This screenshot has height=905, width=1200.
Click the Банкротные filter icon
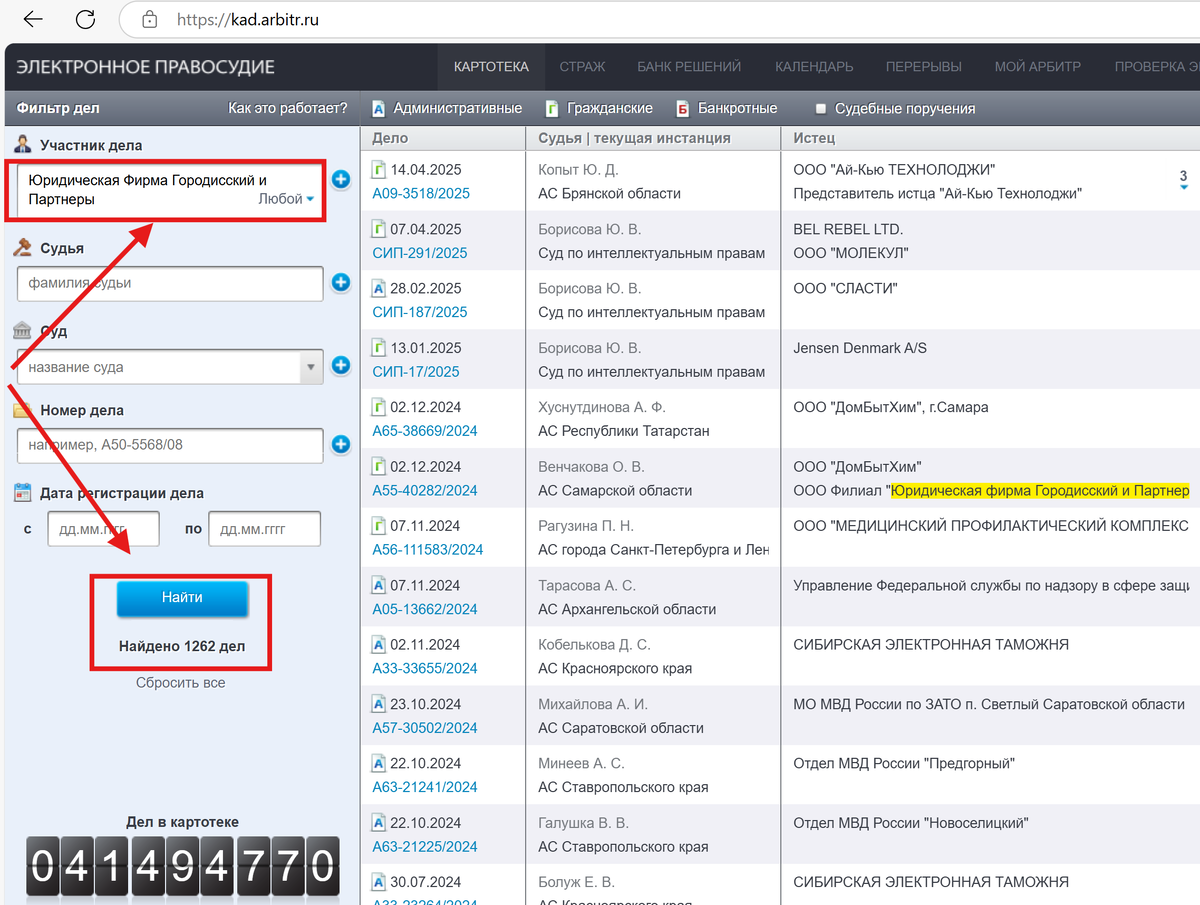(x=683, y=108)
